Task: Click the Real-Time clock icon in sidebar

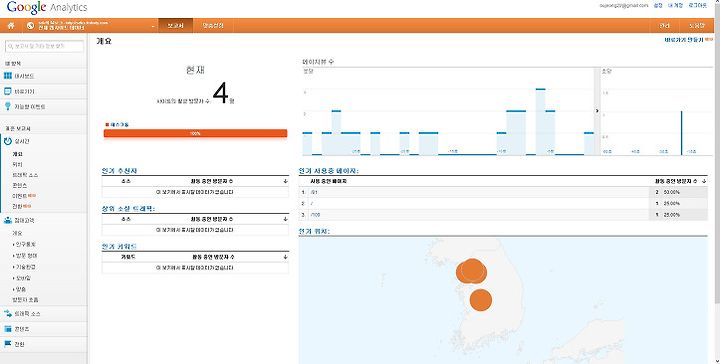Action: (8, 141)
